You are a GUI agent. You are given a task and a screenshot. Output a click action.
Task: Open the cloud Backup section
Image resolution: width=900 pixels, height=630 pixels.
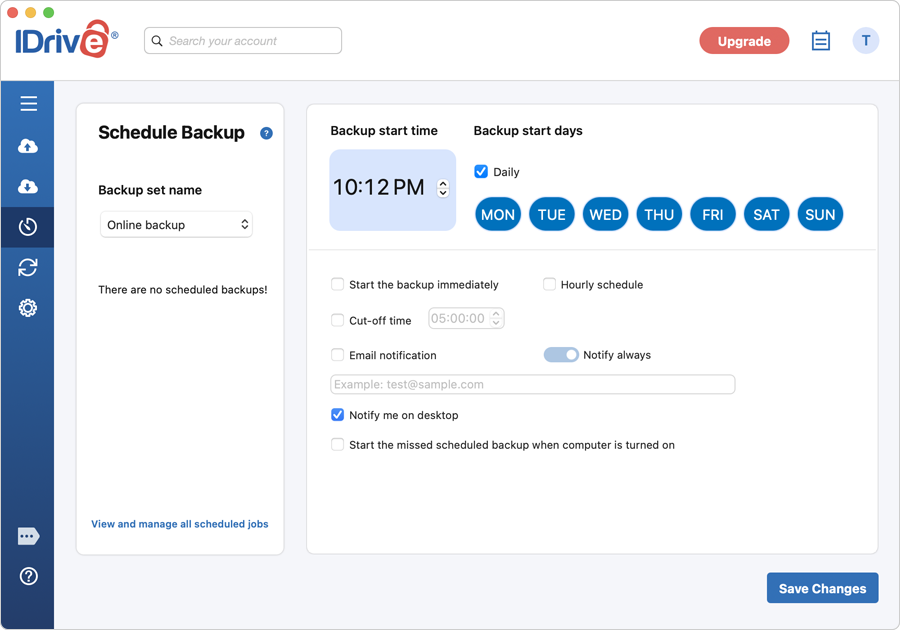[x=28, y=146]
